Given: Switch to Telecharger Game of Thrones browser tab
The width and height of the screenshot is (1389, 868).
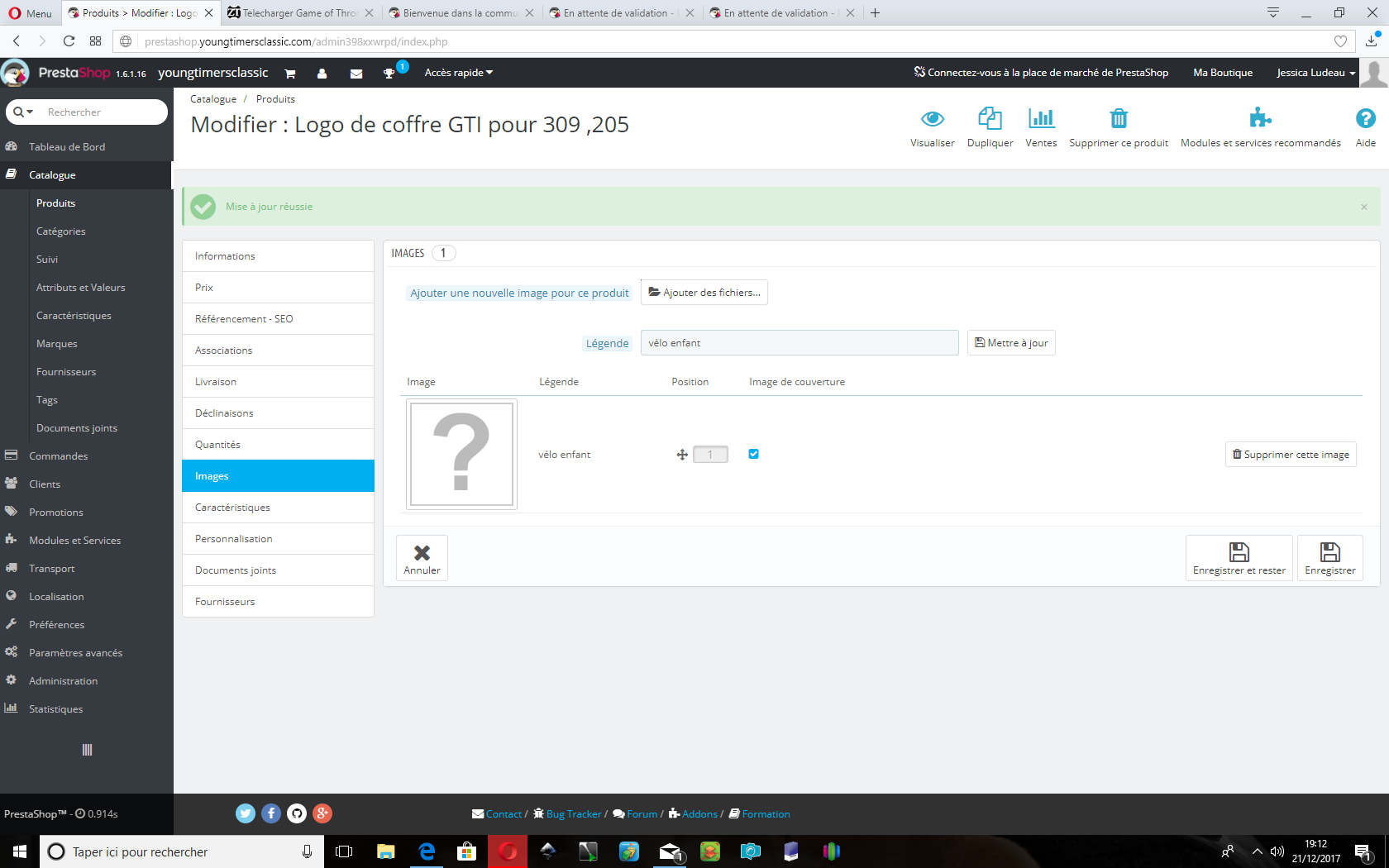Looking at the screenshot, I should pos(301,12).
